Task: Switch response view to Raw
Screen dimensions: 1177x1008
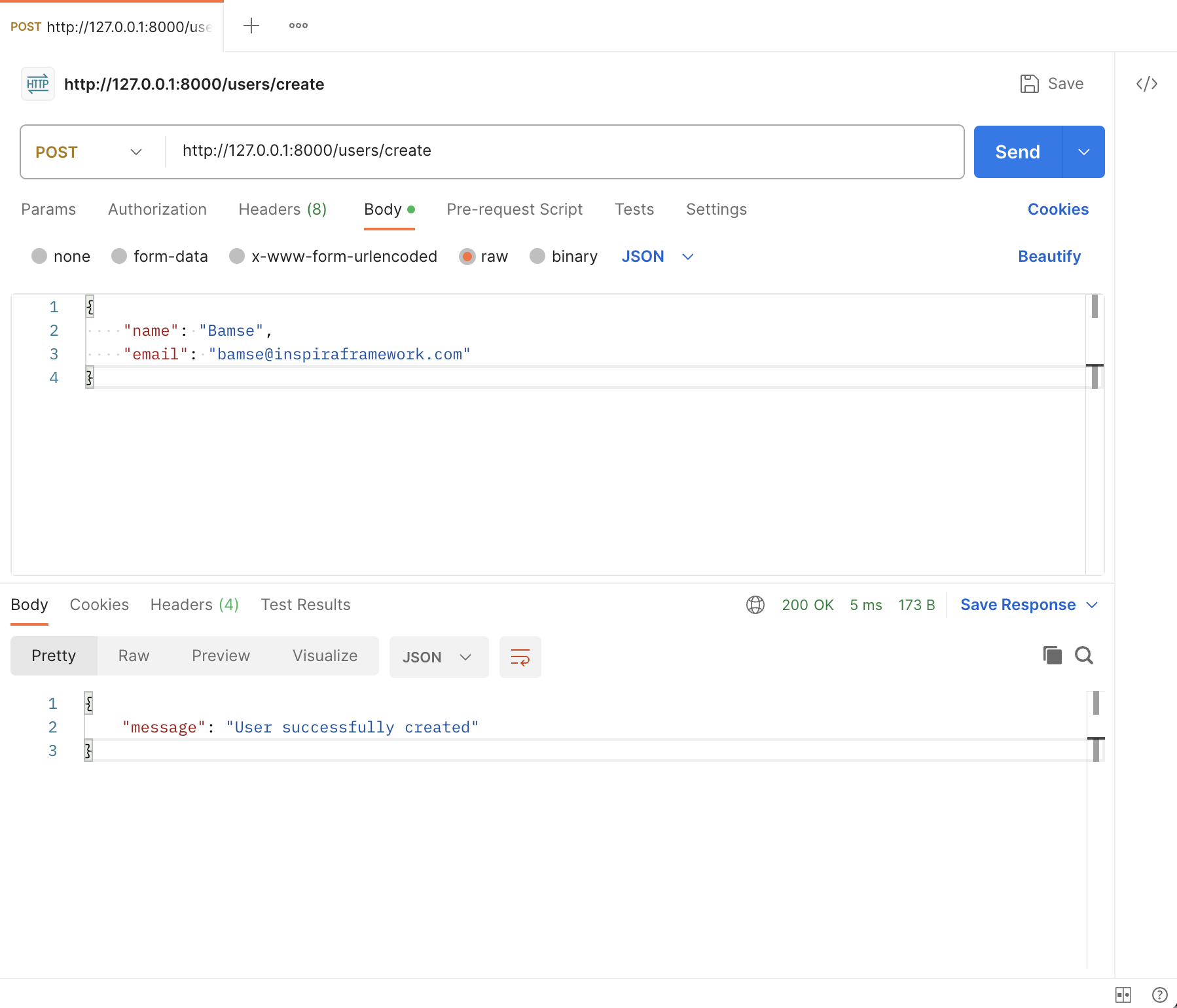Action: point(134,656)
